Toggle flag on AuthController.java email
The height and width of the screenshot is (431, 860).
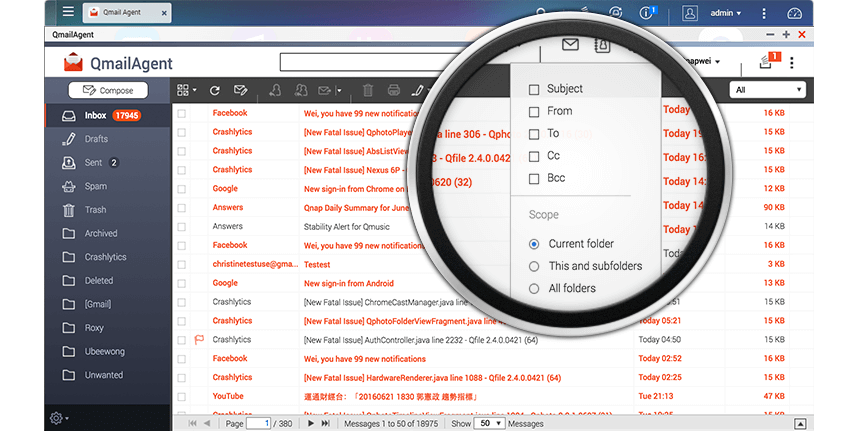point(199,340)
